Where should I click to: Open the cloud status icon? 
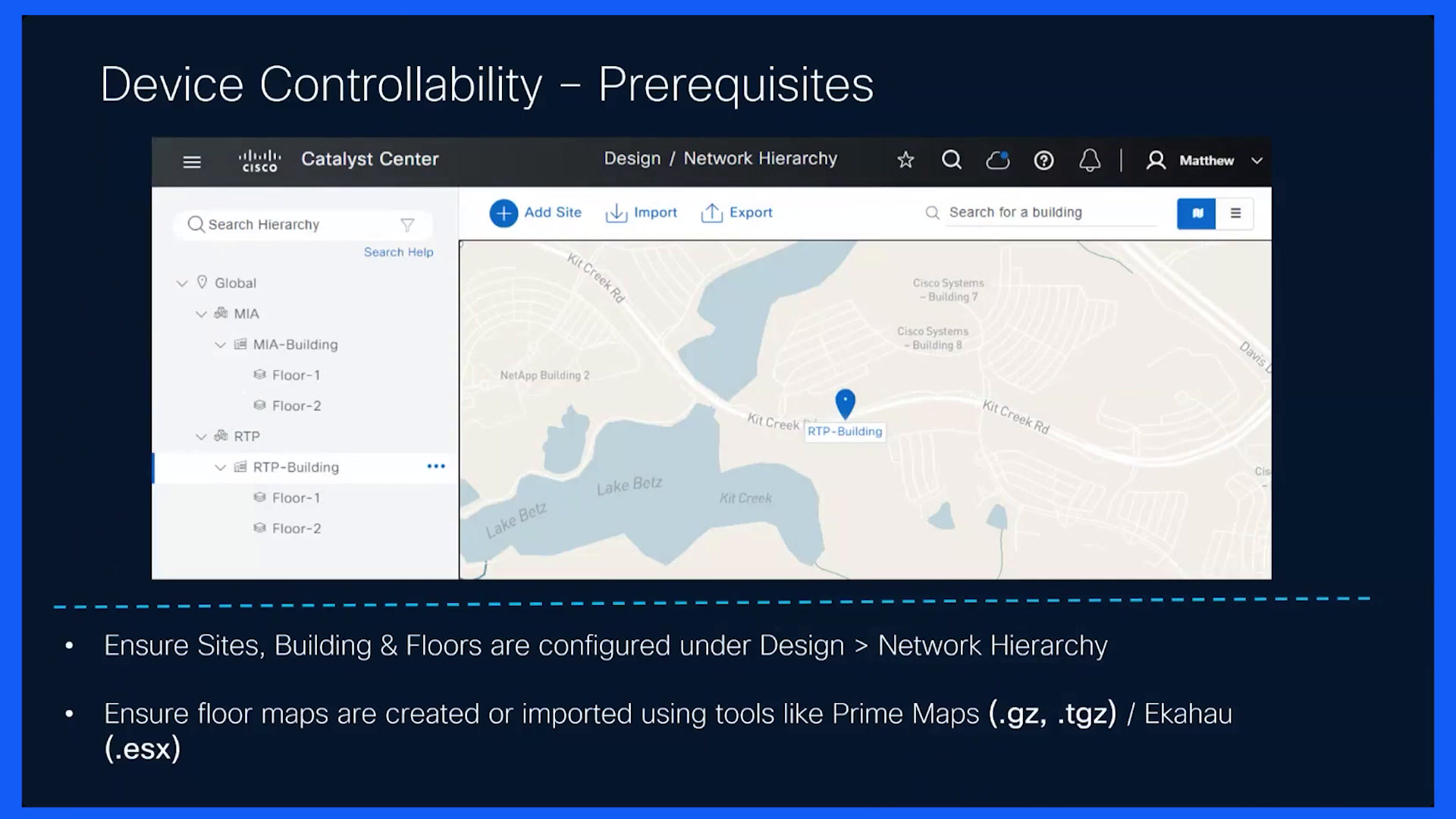[998, 160]
